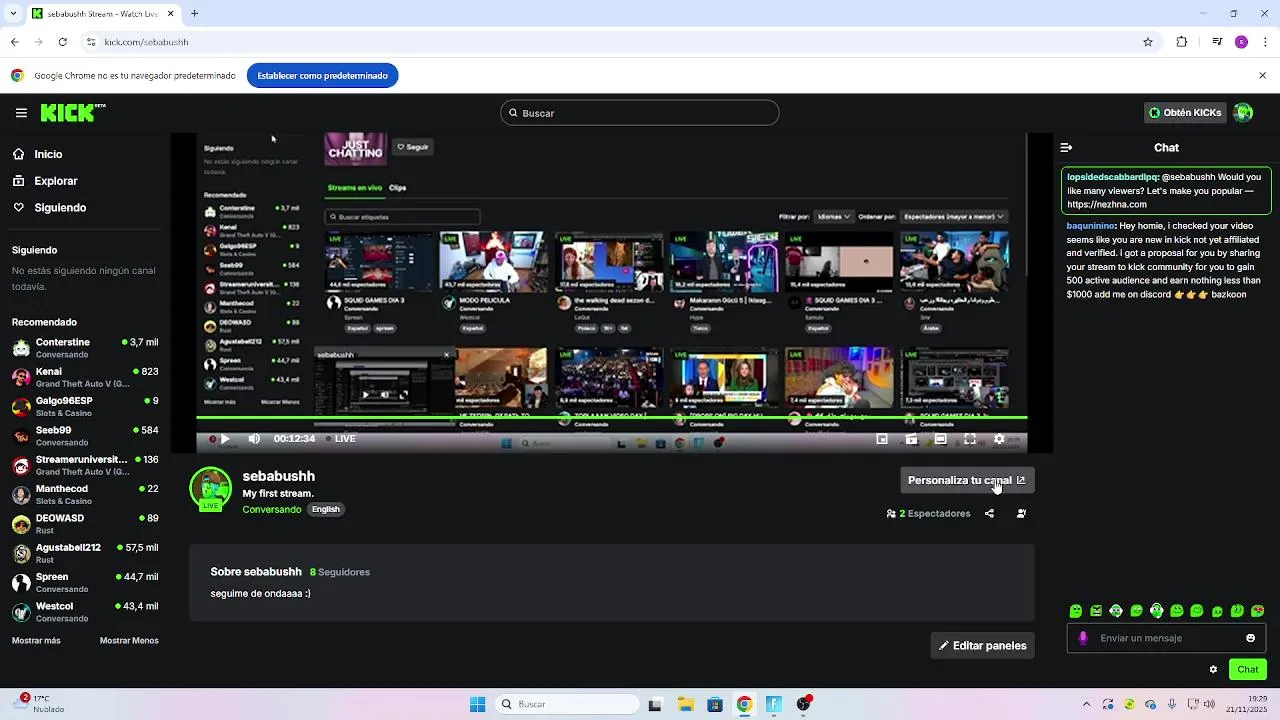Click the green Chat send button

pyautogui.click(x=1248, y=670)
